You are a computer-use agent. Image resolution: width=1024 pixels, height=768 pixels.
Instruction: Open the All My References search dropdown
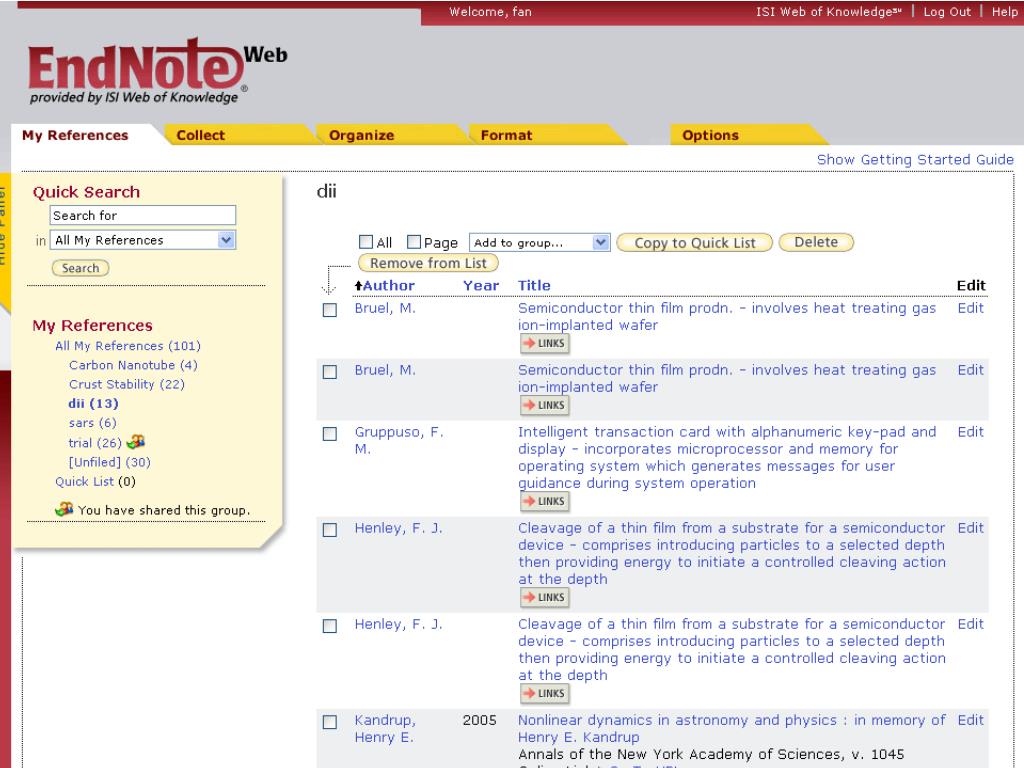pyautogui.click(x=143, y=240)
